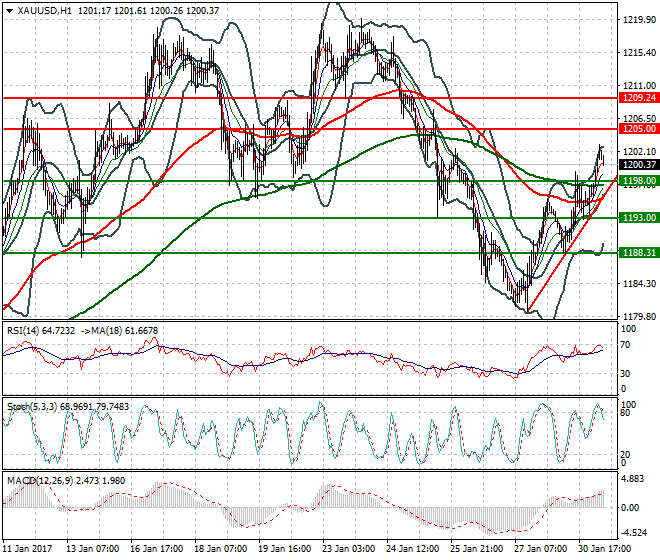Click the 1184.30 price scale value

(639, 283)
